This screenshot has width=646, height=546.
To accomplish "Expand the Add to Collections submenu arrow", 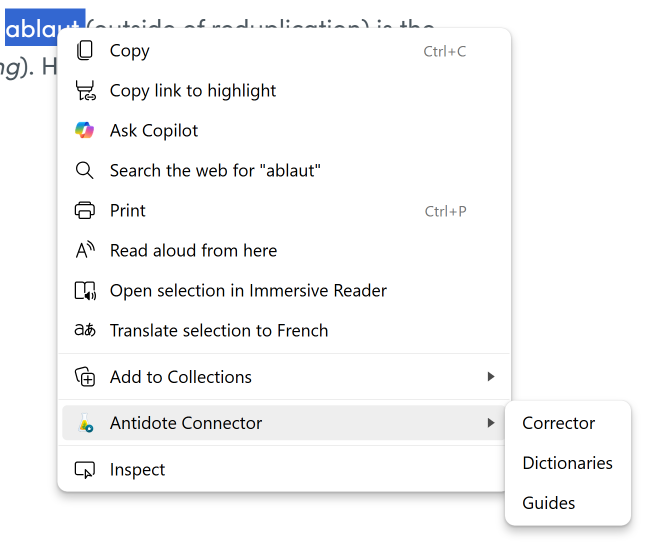I will click(x=490, y=377).
